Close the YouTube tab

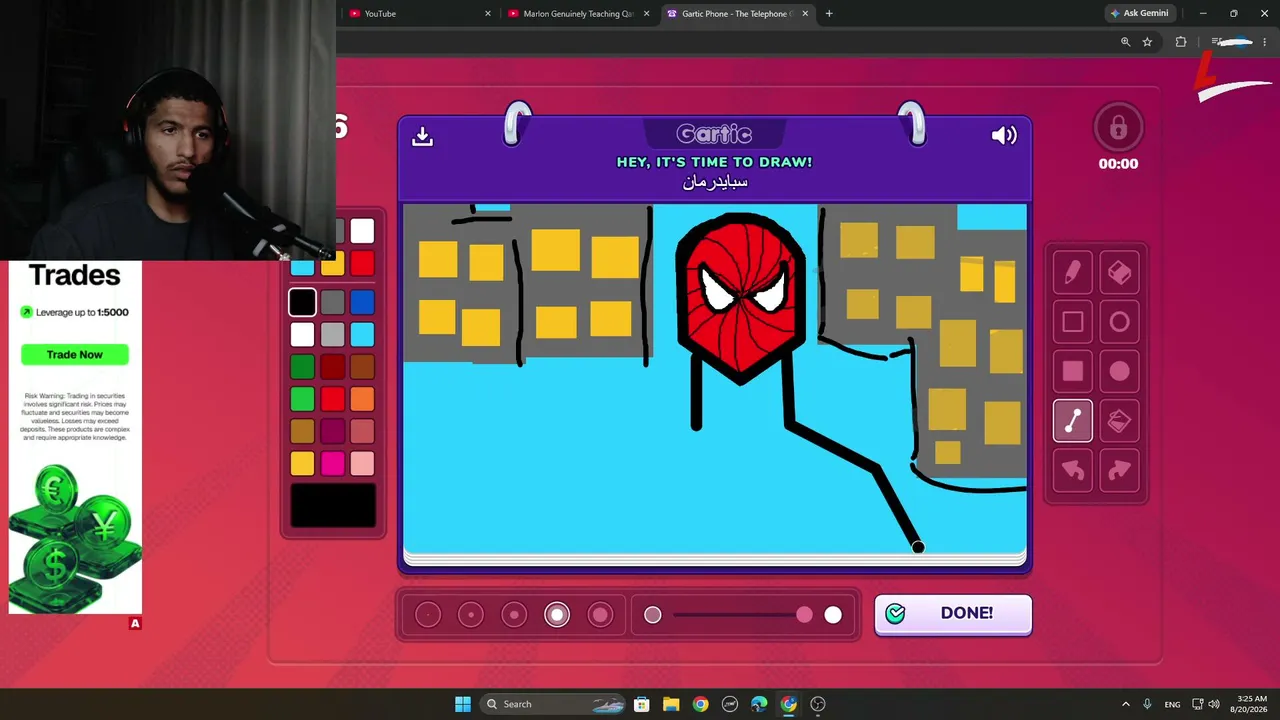pos(488,14)
